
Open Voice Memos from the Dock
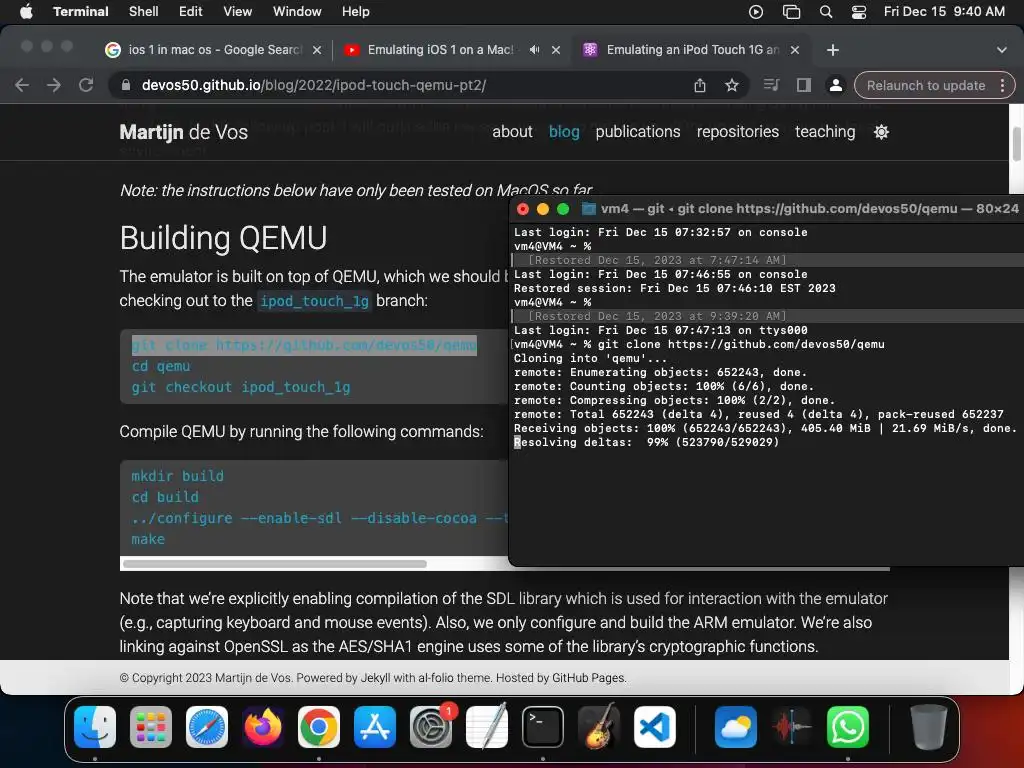(x=792, y=727)
